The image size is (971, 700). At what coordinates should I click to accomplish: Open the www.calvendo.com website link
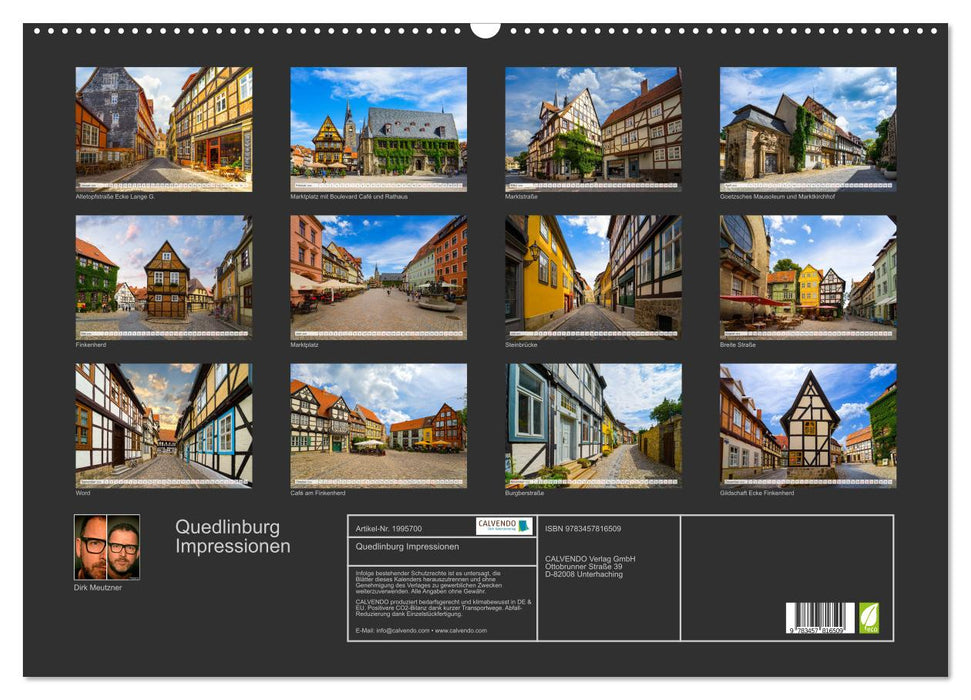pyautogui.click(x=460, y=630)
